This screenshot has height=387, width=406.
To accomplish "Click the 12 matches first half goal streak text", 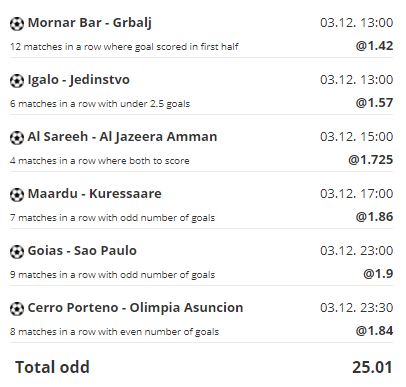I will (x=124, y=47).
